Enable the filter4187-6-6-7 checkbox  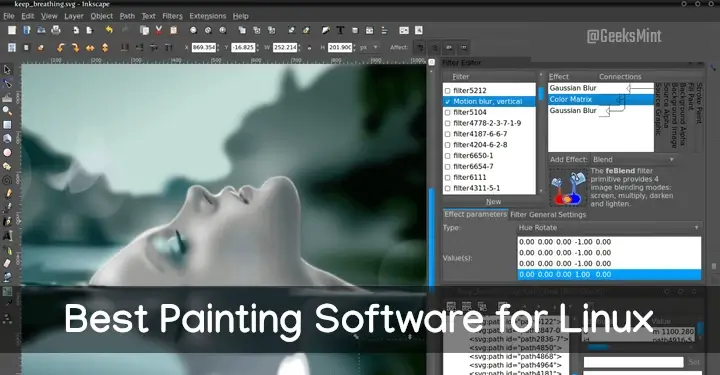click(448, 134)
